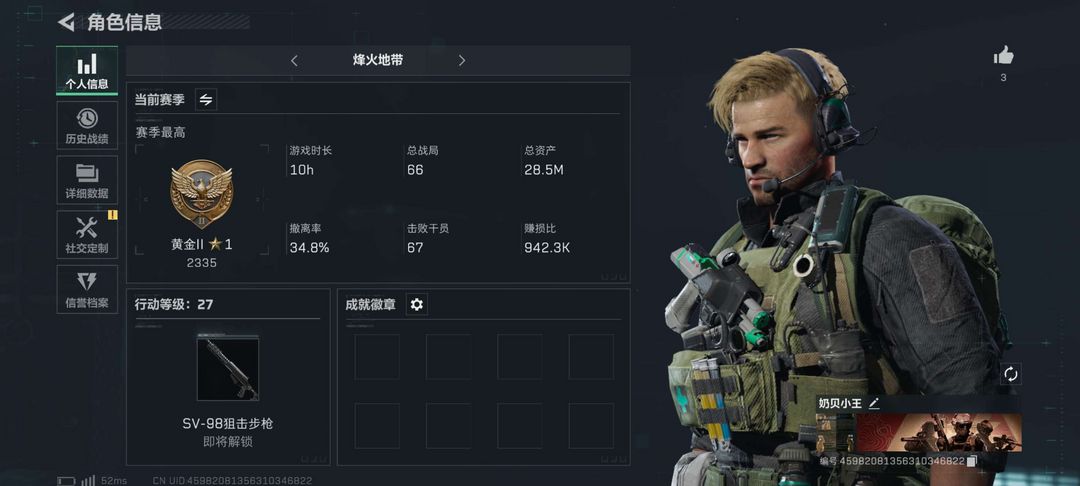Click the back arrow beside 角色信息

coord(66,22)
